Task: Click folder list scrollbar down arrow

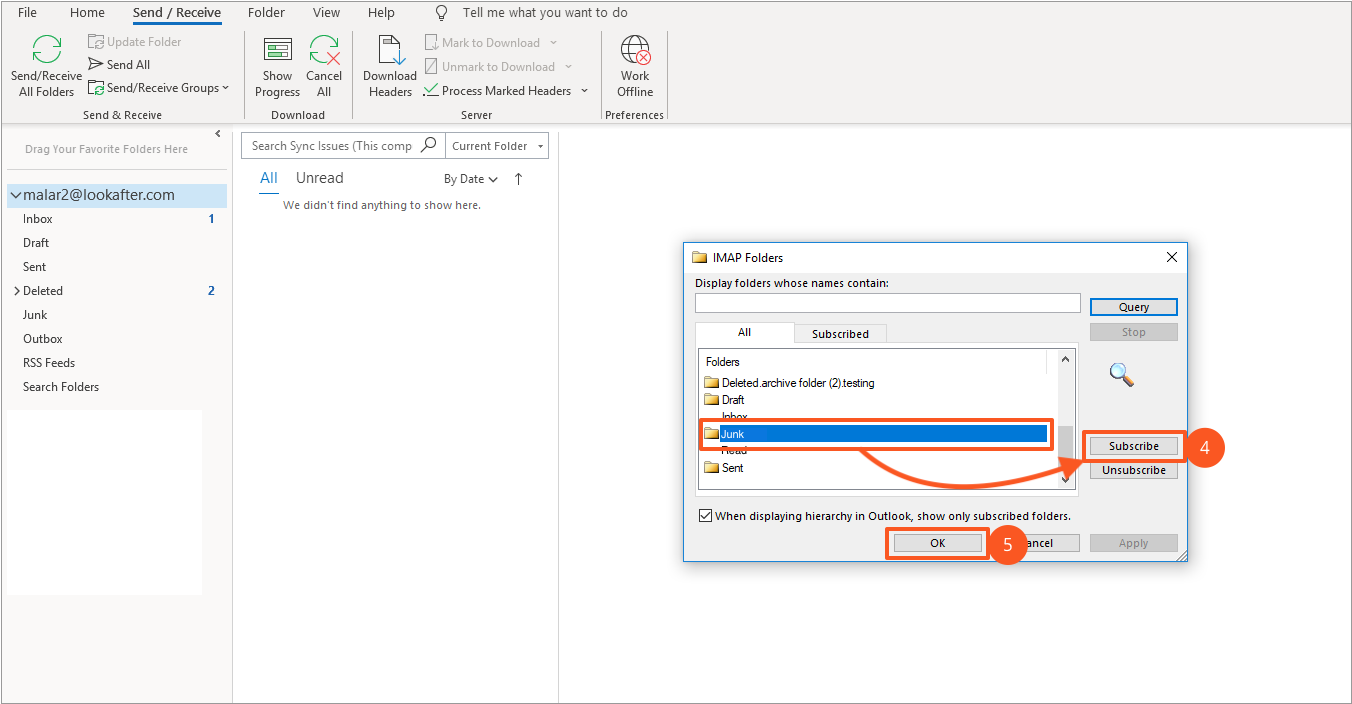Action: click(x=1067, y=480)
